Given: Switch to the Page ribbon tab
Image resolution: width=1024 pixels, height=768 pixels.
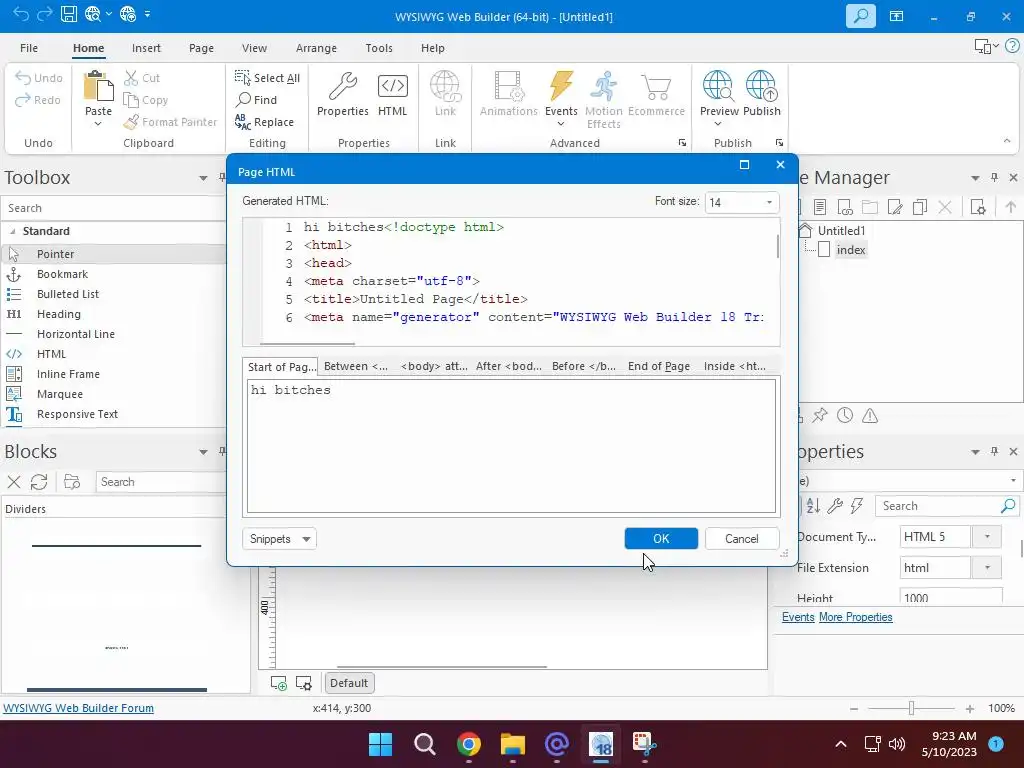Looking at the screenshot, I should [201, 48].
